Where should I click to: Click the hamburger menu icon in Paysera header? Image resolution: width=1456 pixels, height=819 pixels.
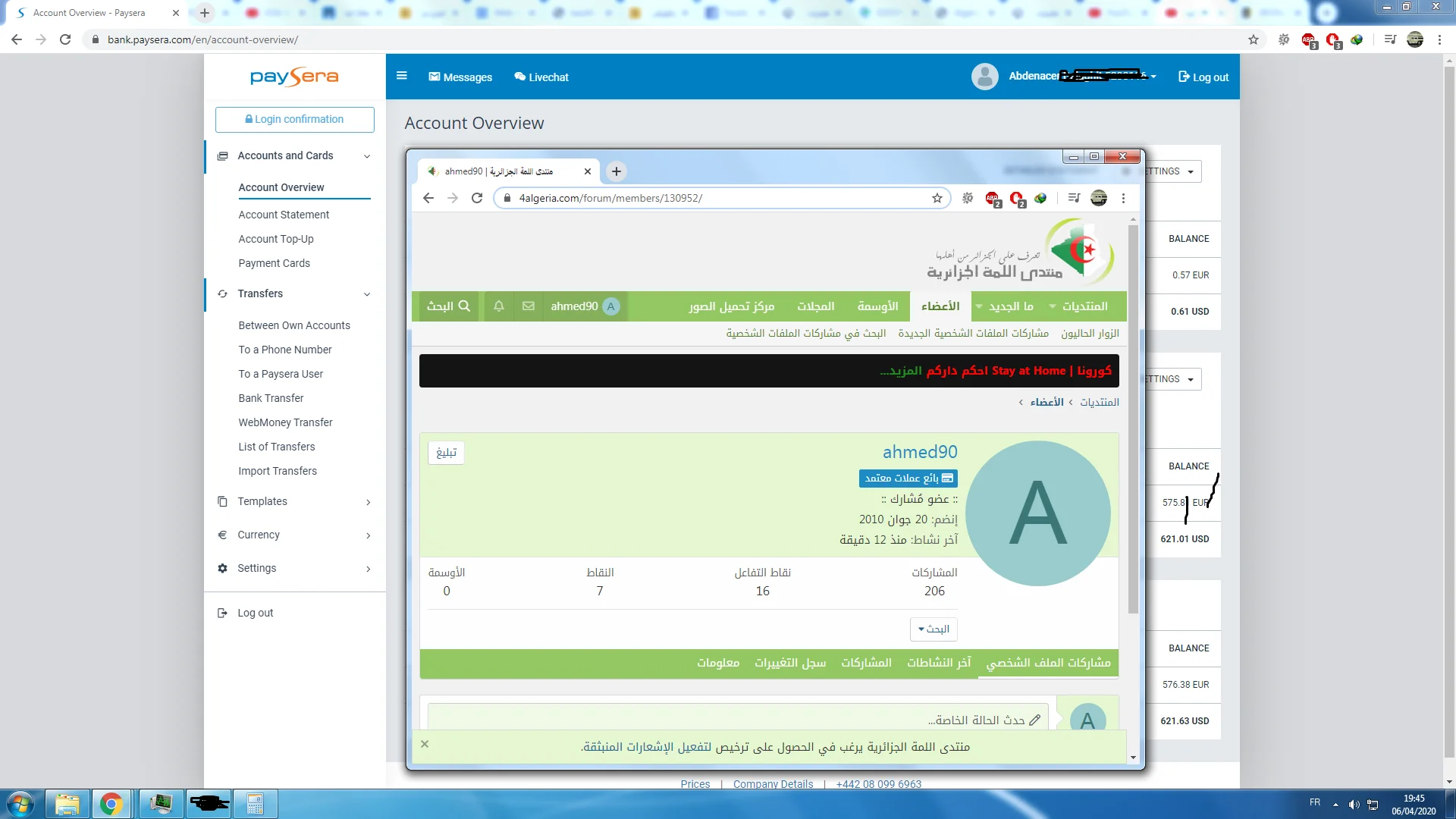(x=402, y=76)
